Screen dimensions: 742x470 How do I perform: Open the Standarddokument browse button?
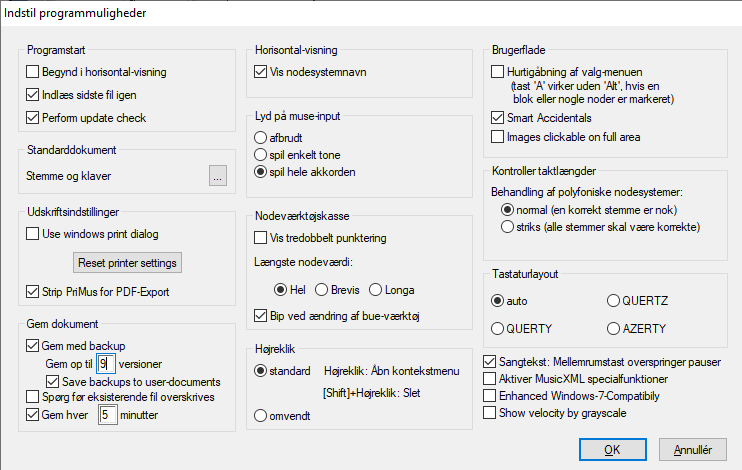(x=218, y=176)
